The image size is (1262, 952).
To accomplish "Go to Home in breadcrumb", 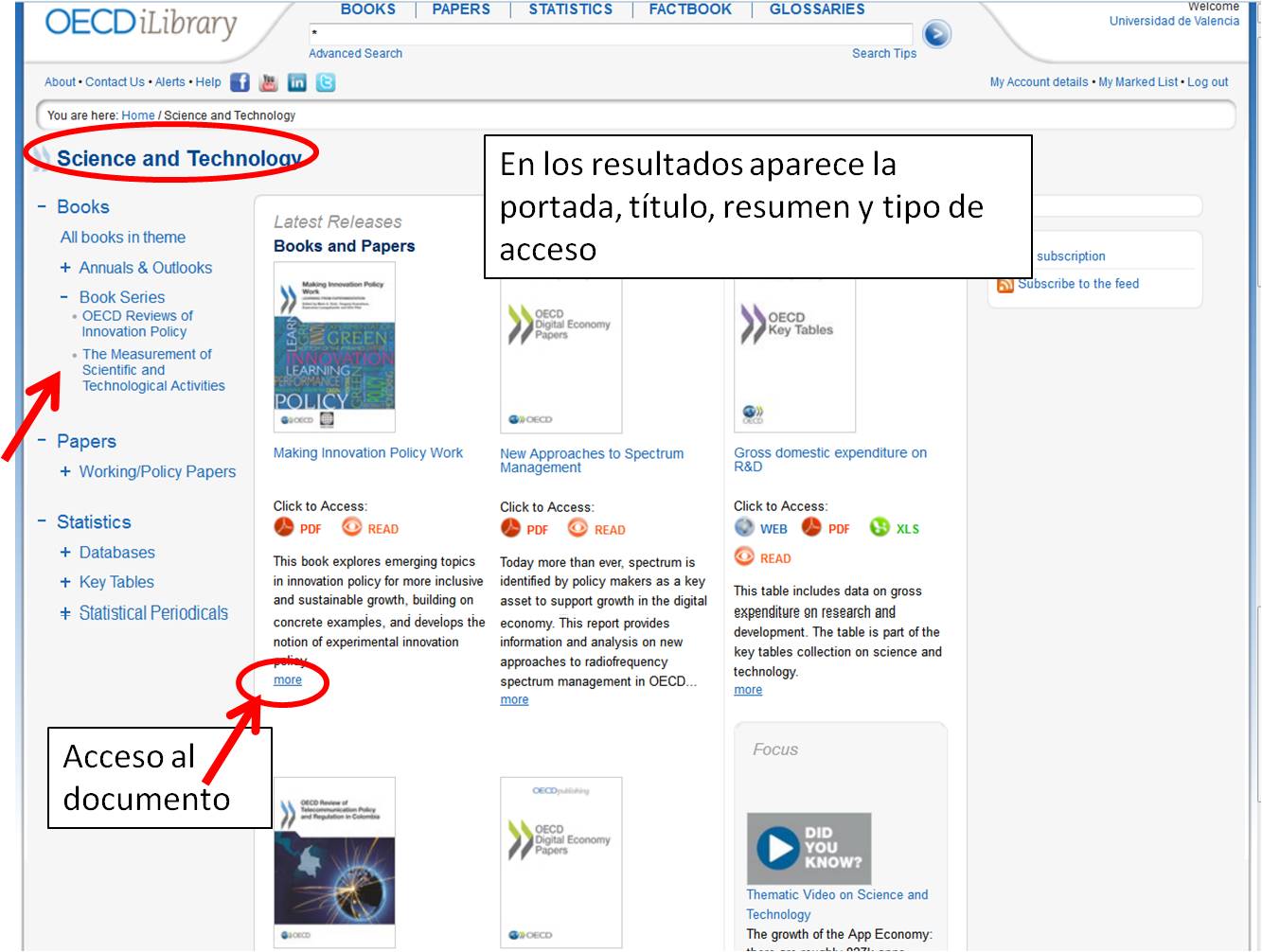I will pos(138,115).
